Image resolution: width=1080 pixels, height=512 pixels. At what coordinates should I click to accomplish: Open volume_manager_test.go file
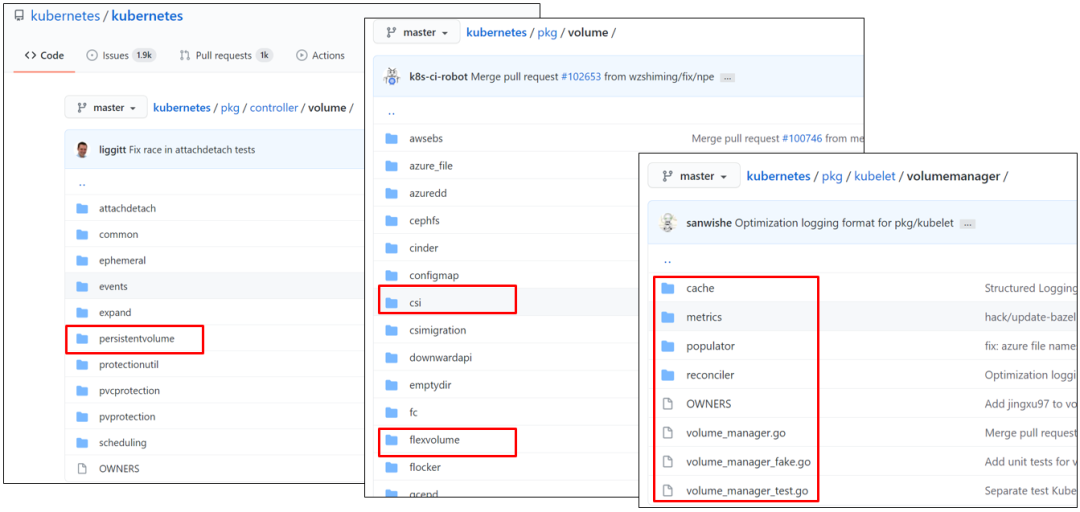(x=747, y=491)
